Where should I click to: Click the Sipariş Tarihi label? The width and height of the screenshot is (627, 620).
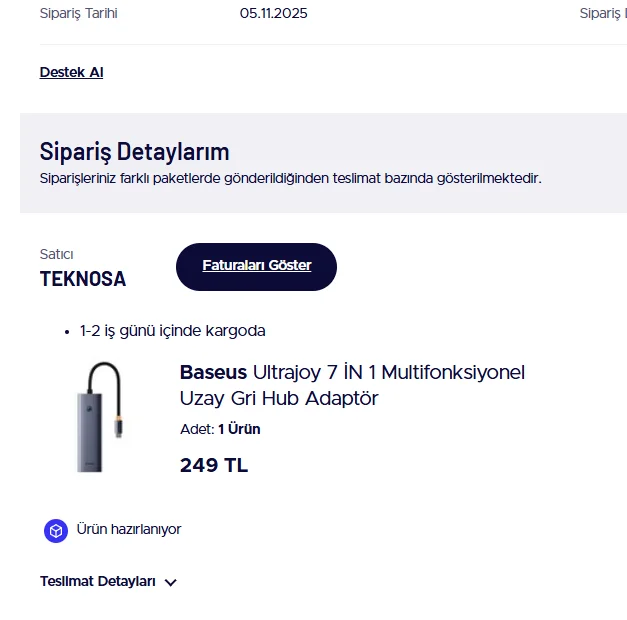(x=78, y=13)
